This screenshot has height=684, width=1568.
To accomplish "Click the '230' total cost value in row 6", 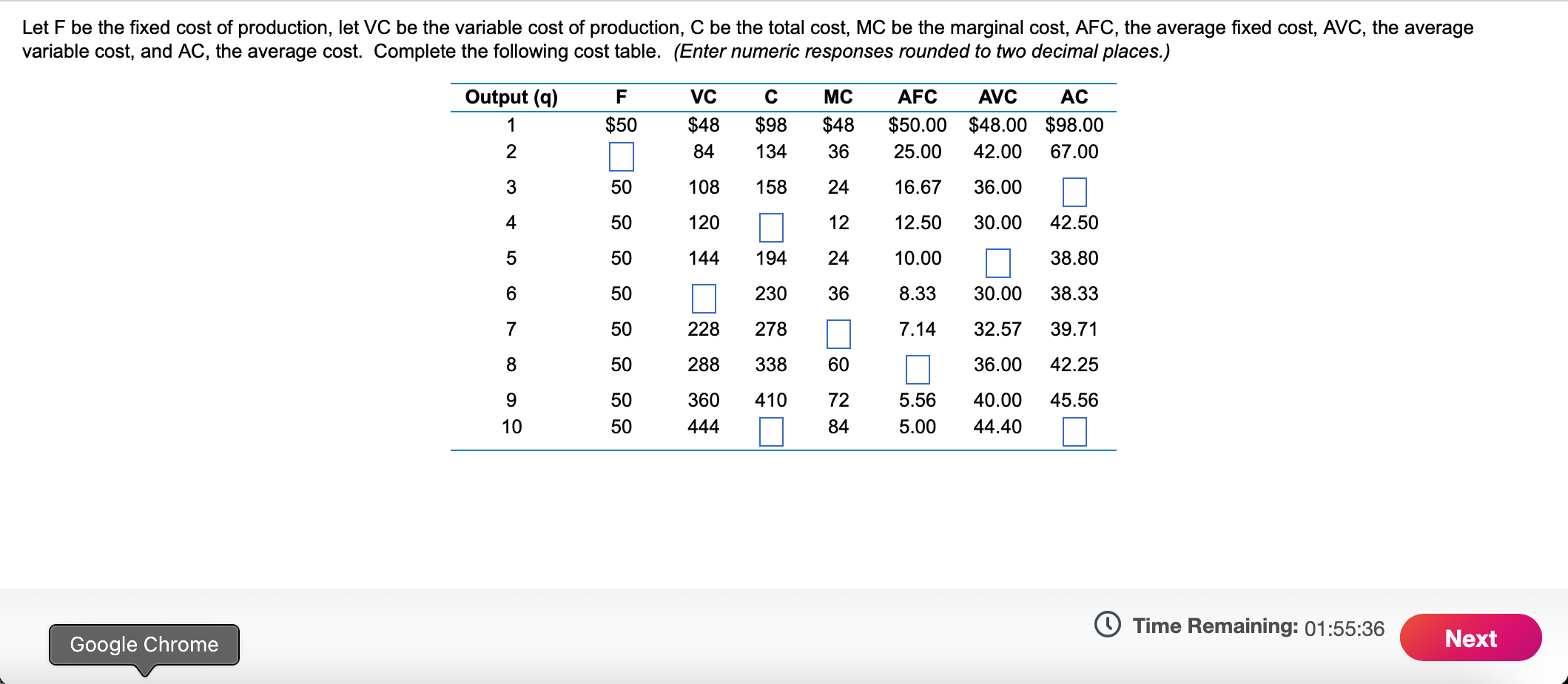I will 771,294.
